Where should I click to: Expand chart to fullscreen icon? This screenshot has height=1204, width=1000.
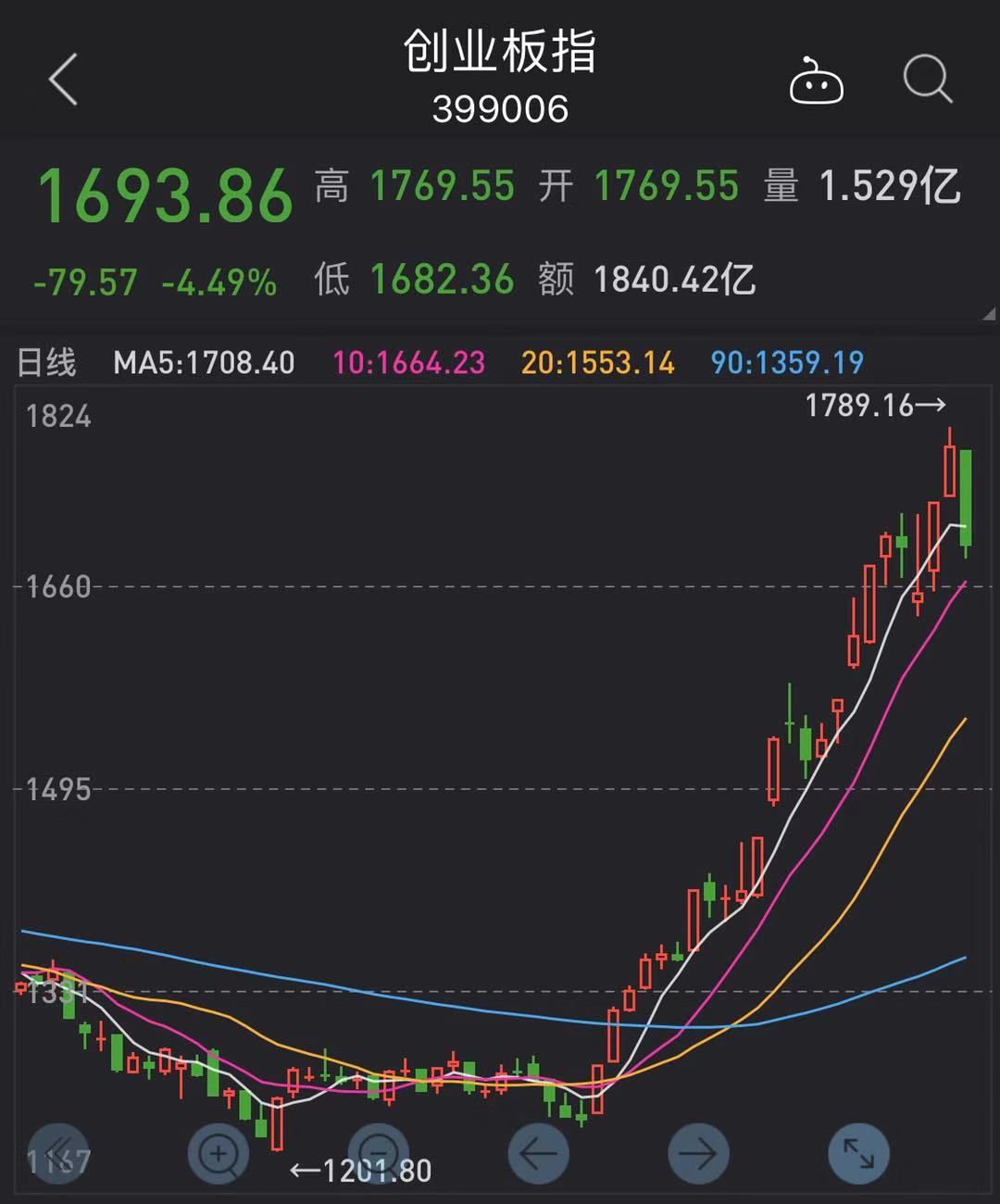tap(858, 1154)
